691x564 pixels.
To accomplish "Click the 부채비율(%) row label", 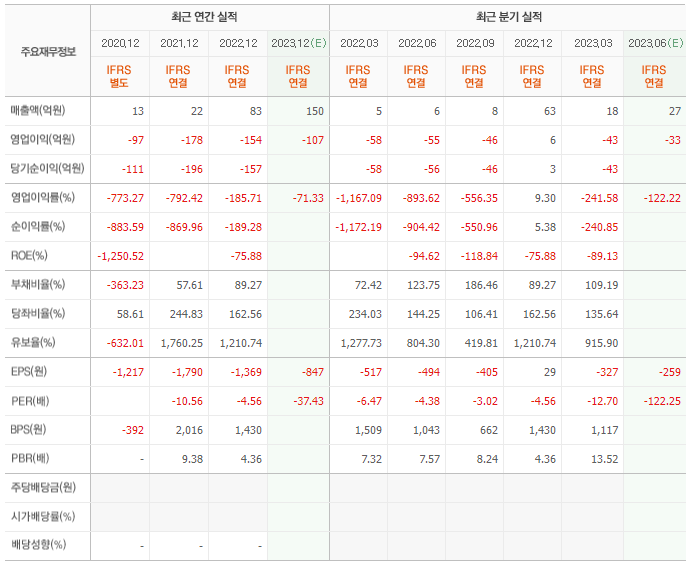I will pos(38,285).
